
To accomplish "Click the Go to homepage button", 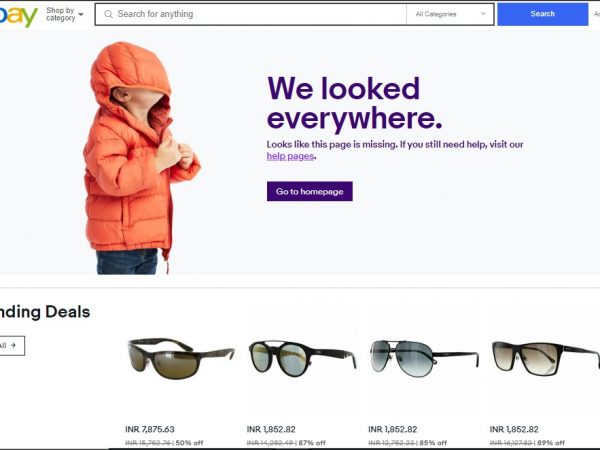I will tap(310, 191).
